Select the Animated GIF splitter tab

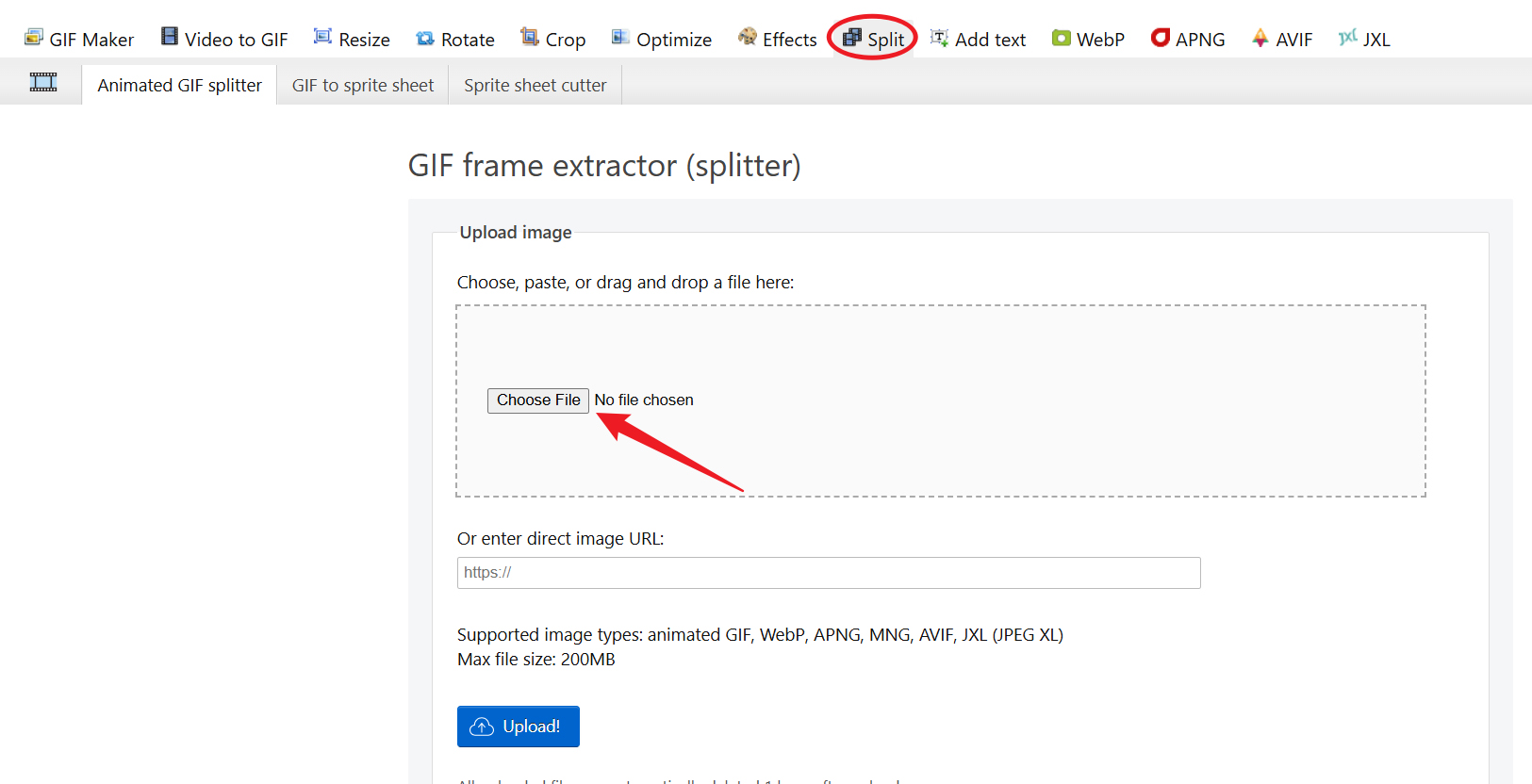point(180,86)
